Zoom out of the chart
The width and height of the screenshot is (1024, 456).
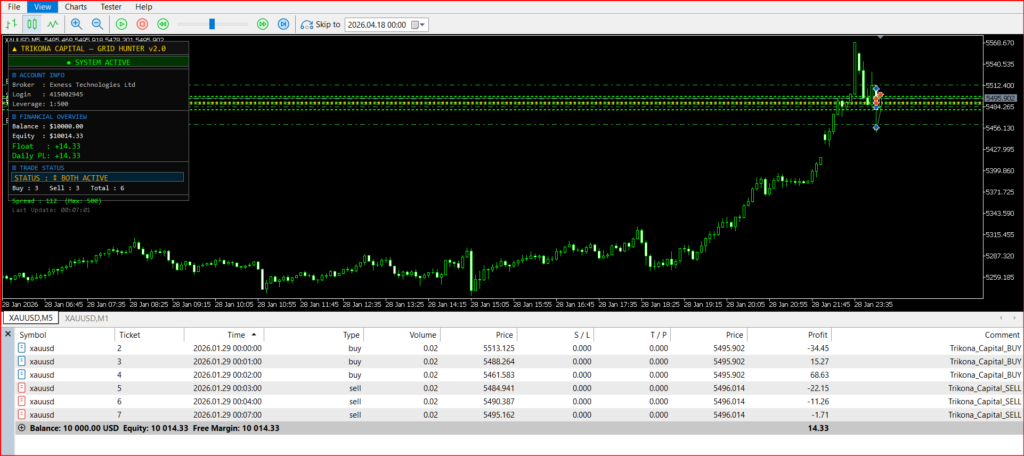(x=97, y=24)
